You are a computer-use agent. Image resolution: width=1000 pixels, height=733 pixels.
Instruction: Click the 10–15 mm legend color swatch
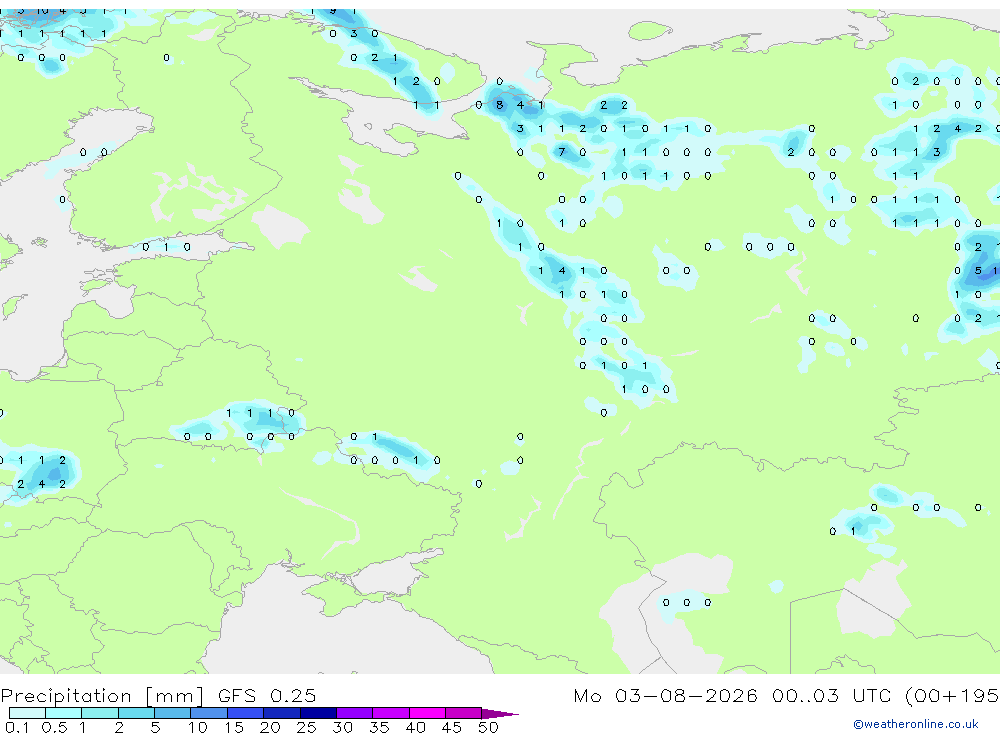point(209,713)
